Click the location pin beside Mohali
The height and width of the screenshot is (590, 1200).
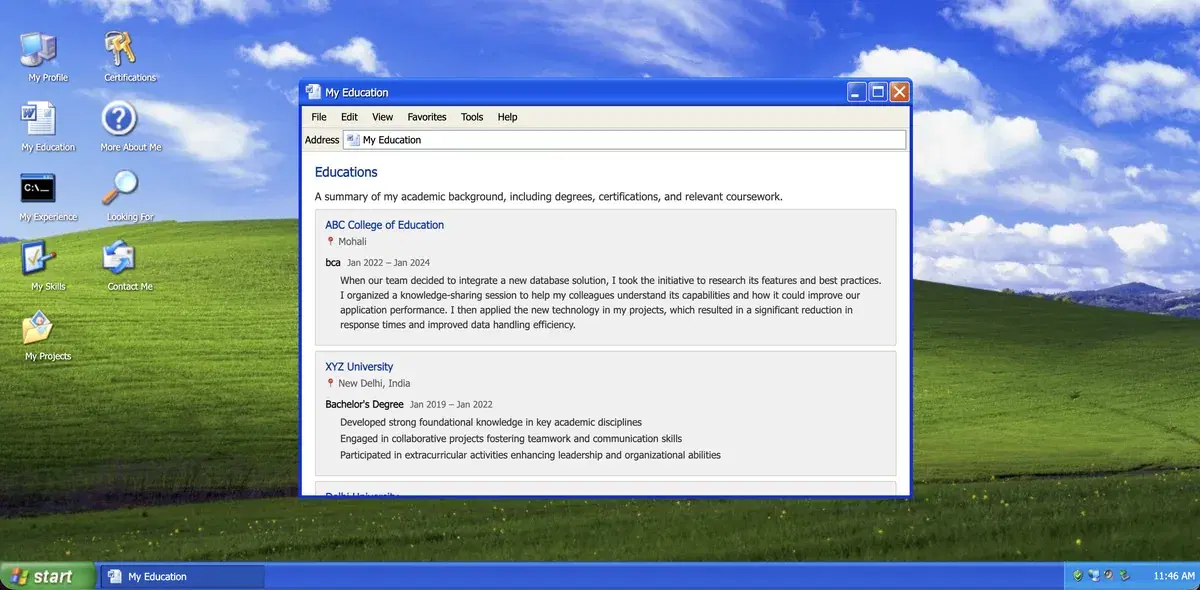[330, 241]
